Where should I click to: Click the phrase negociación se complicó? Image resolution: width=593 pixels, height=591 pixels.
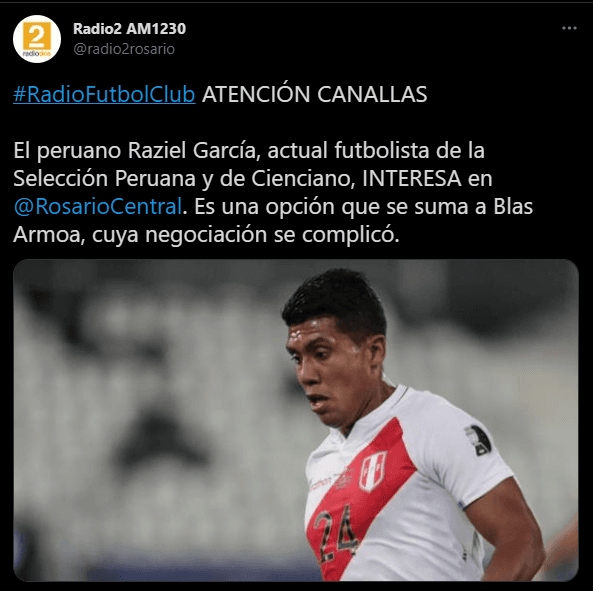(x=272, y=235)
